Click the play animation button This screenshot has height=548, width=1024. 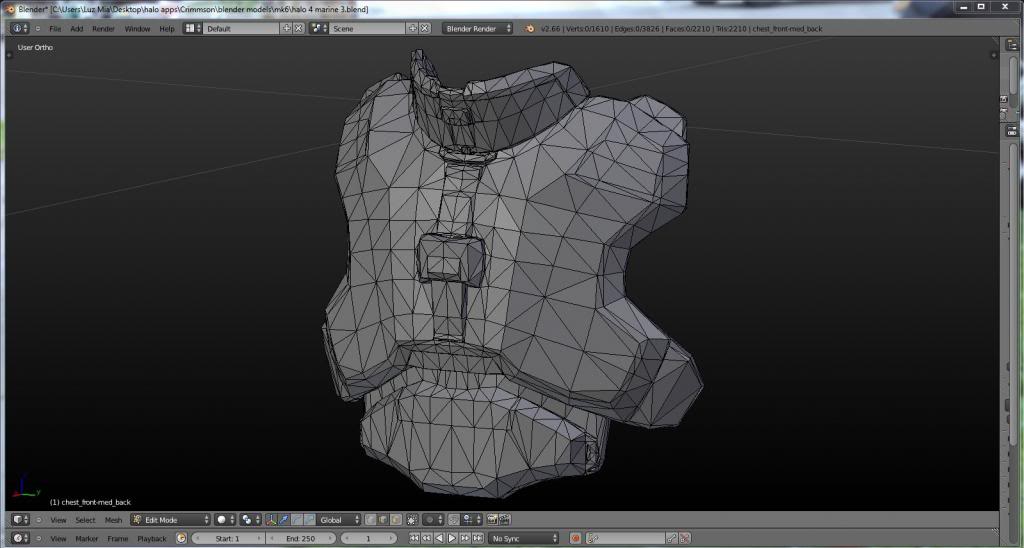pos(450,538)
